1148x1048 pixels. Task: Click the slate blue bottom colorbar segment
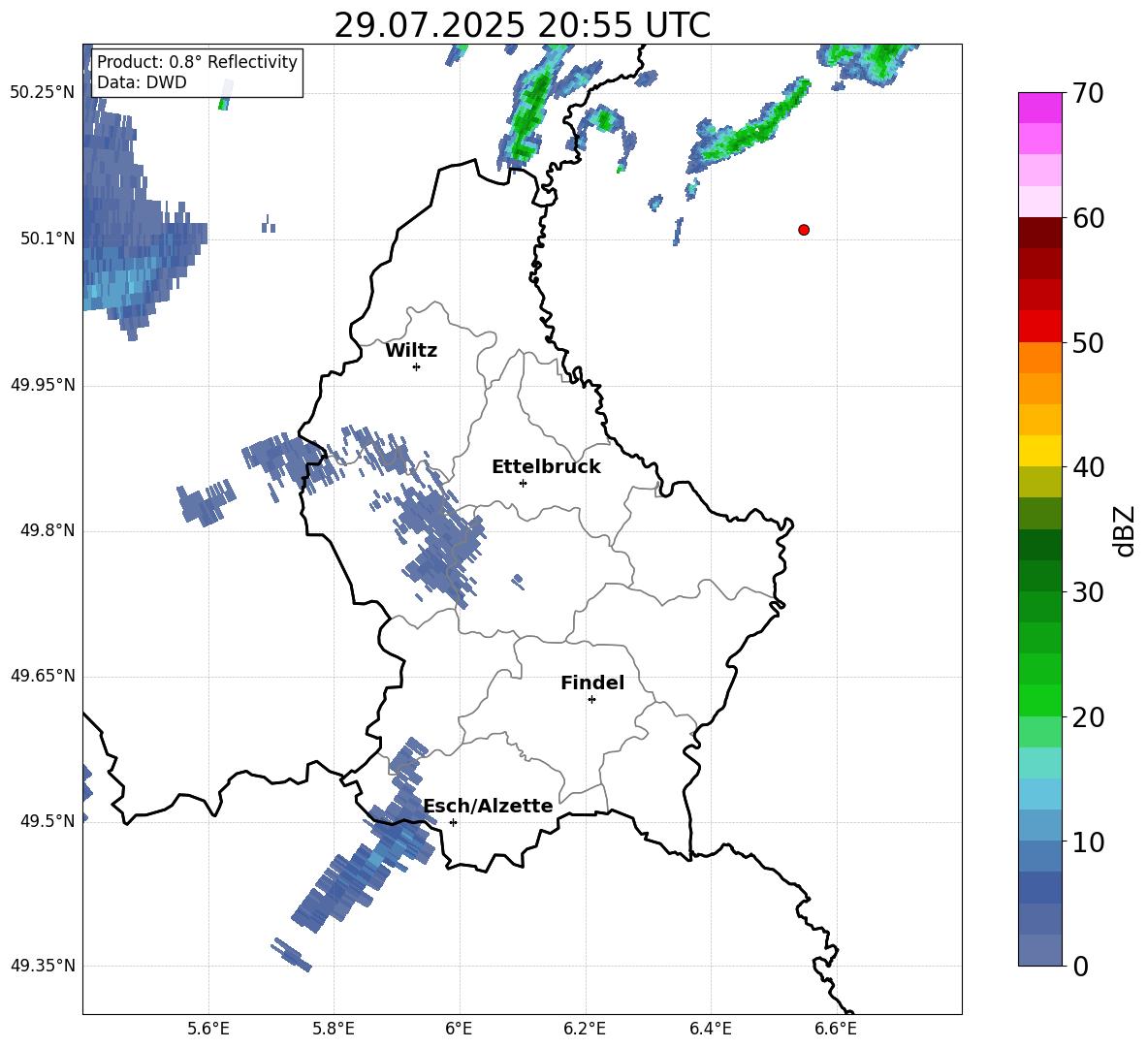pos(1039,950)
